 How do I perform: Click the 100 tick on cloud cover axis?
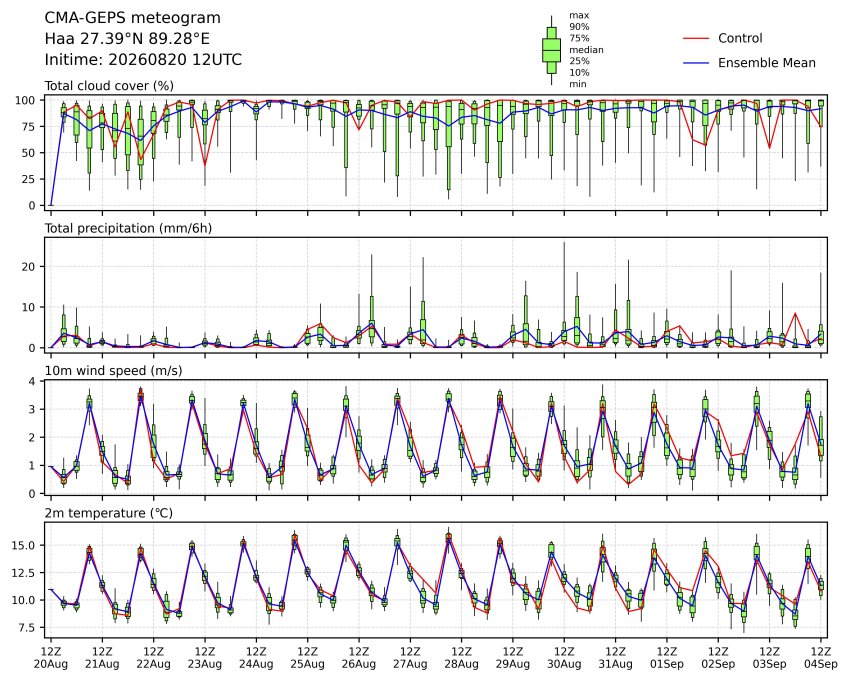point(25,100)
